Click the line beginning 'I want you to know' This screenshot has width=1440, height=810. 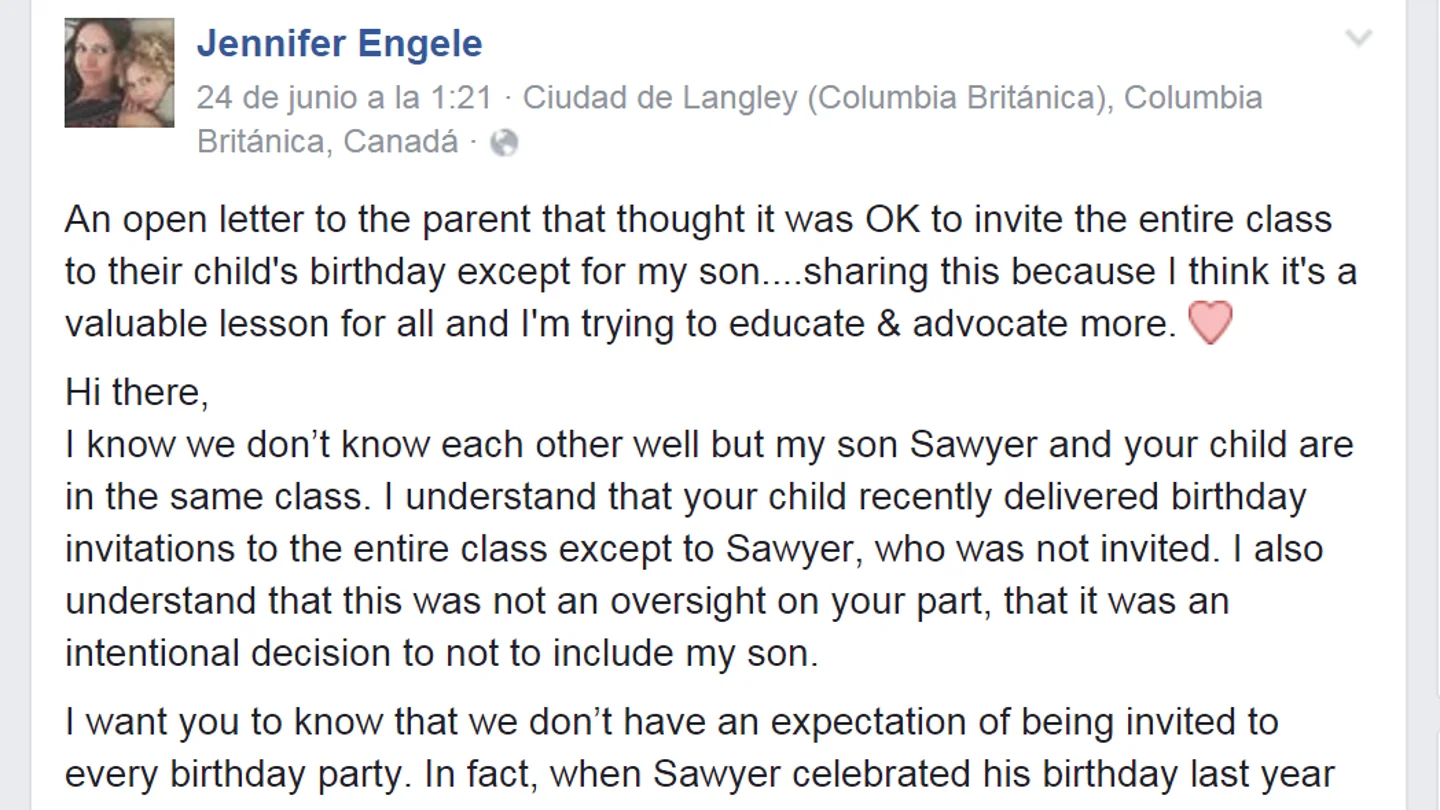672,722
